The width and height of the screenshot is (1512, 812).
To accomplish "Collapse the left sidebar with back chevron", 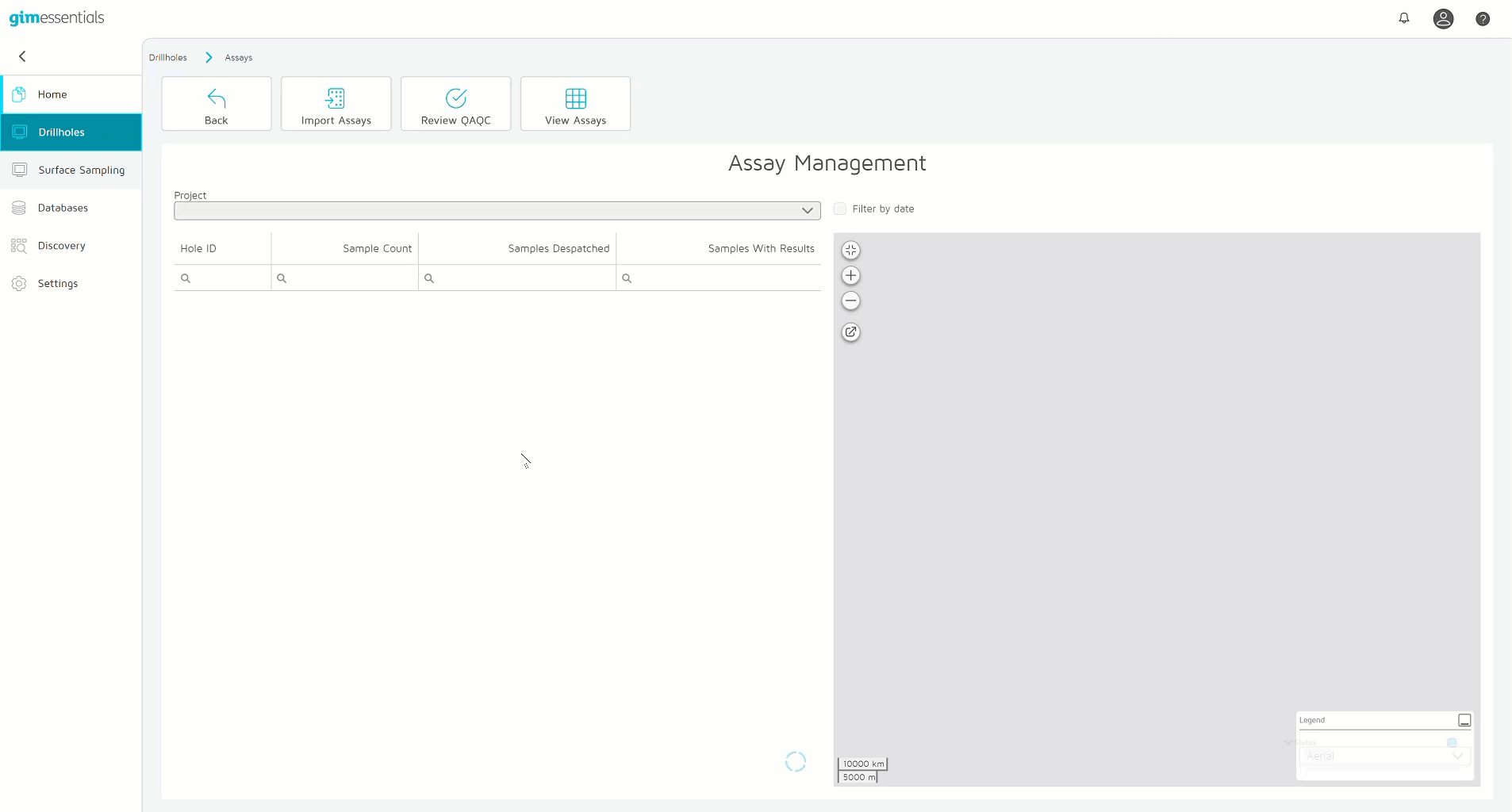I will [x=22, y=56].
